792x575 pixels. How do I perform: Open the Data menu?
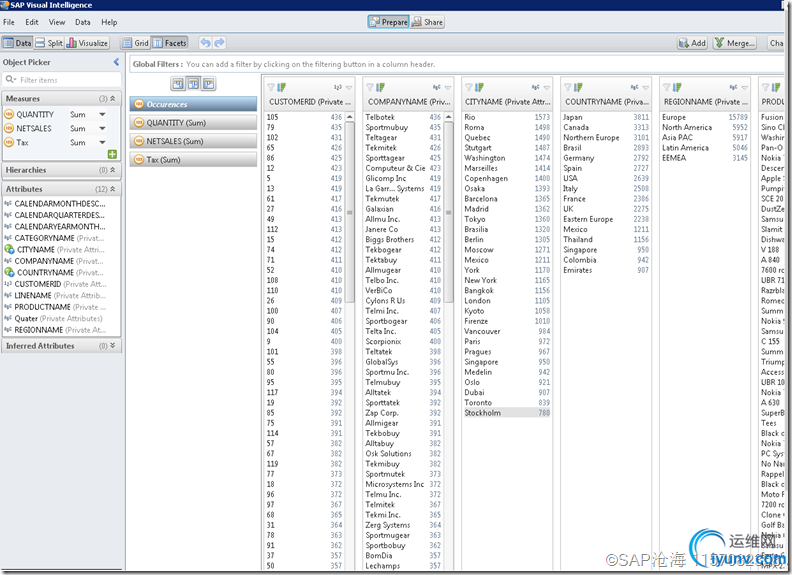pyautogui.click(x=83, y=22)
